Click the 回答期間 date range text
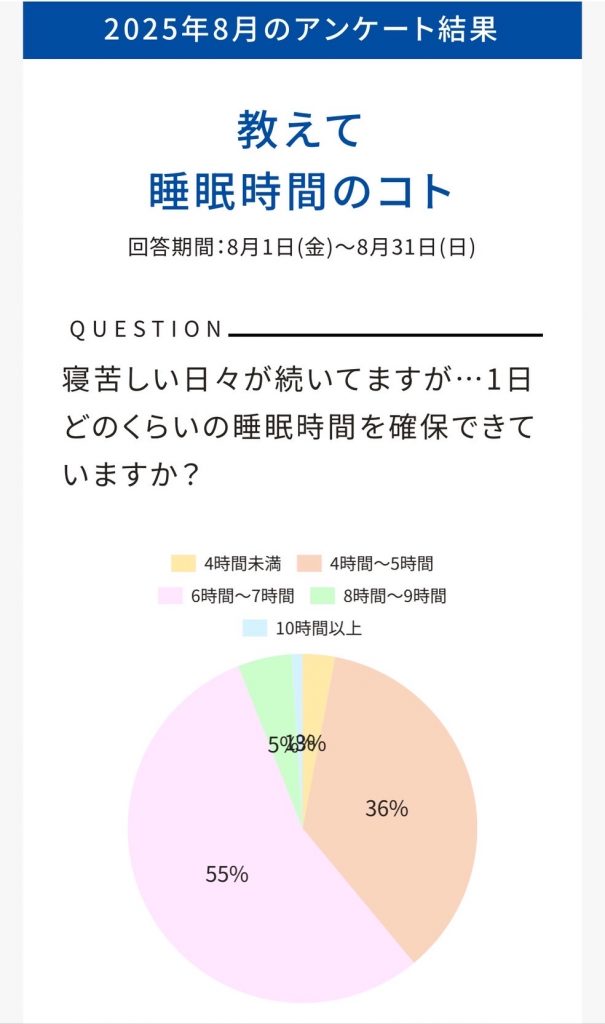 point(302,248)
